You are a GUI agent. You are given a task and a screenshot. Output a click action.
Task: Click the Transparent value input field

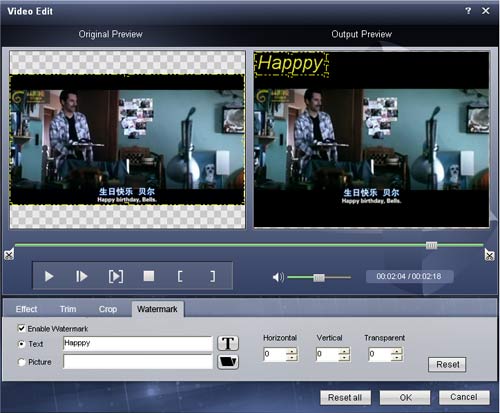pyautogui.click(x=380, y=354)
